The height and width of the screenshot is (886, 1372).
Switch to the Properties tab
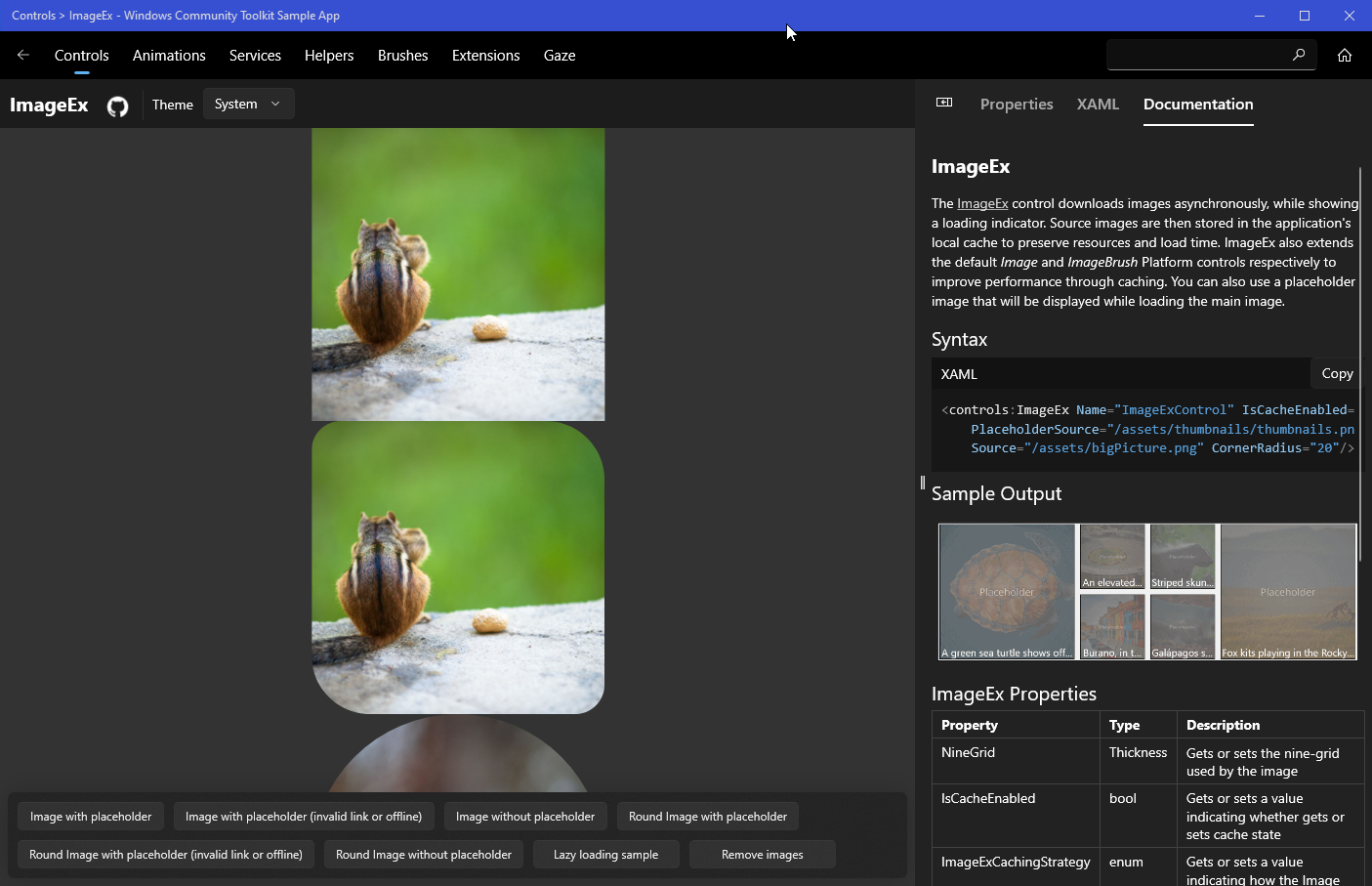(x=1017, y=105)
